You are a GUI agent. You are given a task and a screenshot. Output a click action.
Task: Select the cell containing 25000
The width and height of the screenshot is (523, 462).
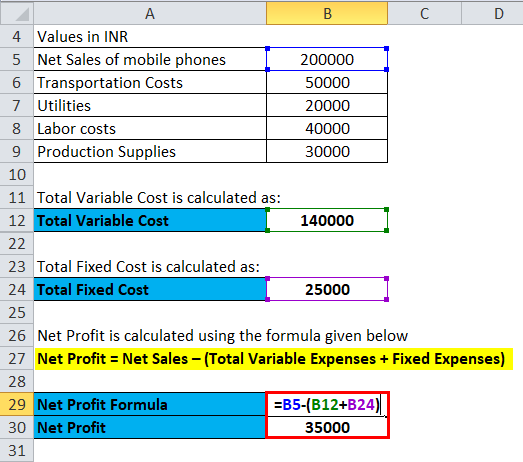327,290
